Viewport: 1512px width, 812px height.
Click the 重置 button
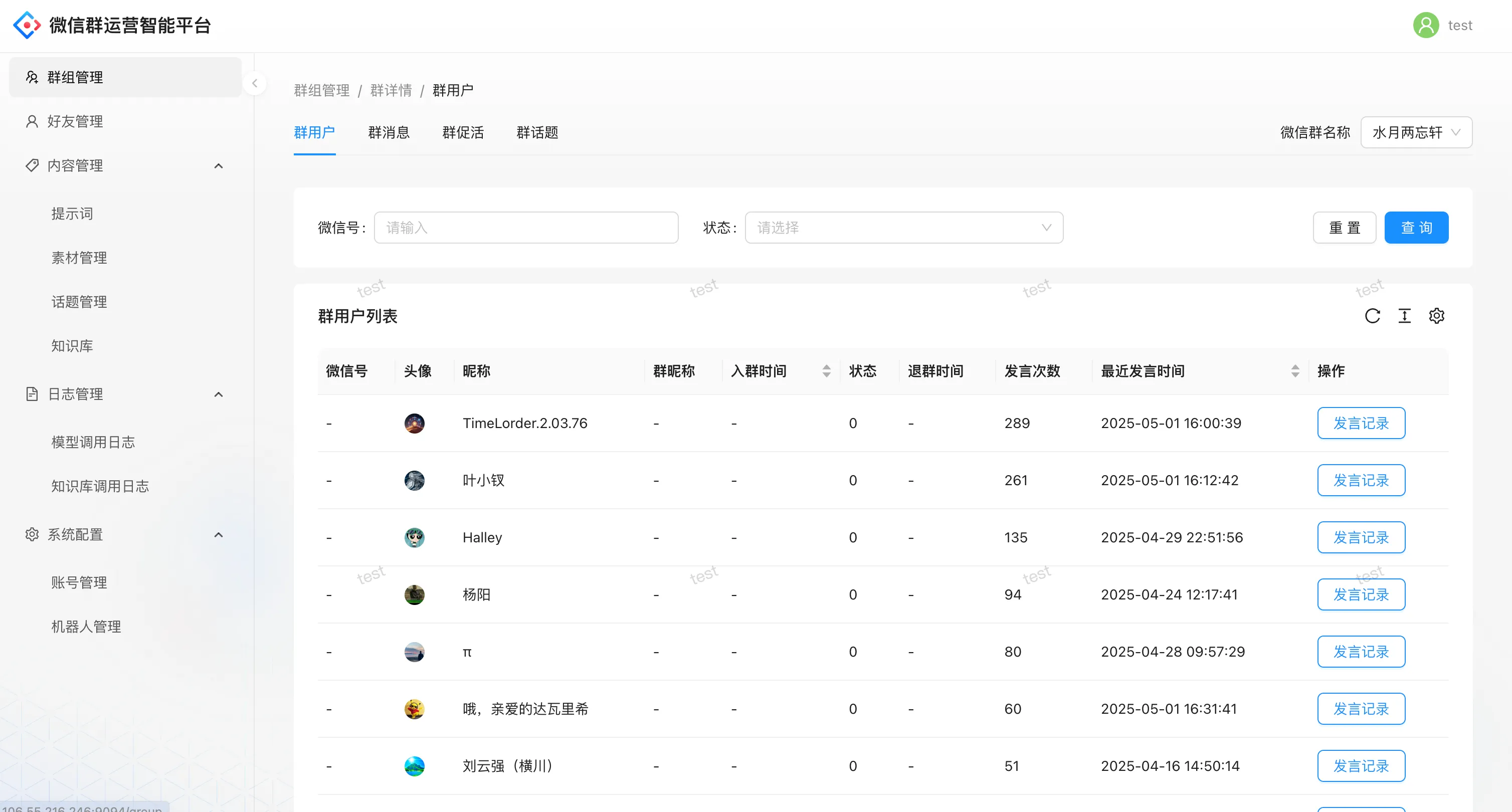pyautogui.click(x=1344, y=228)
